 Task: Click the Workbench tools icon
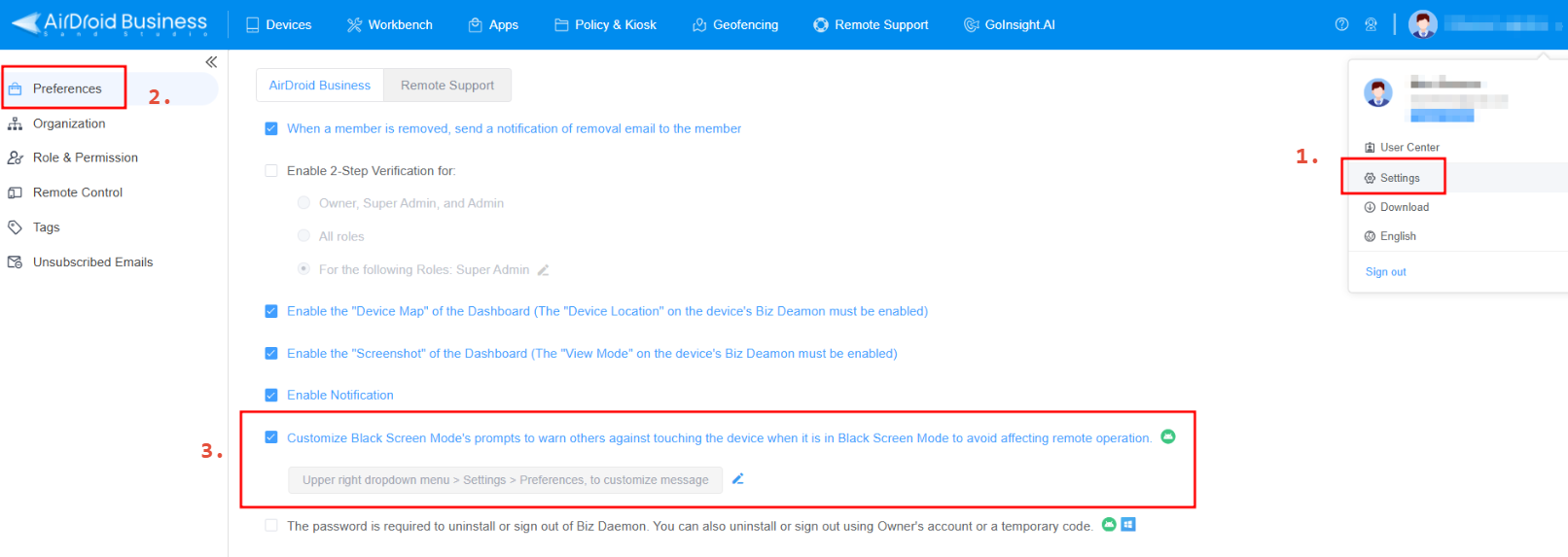tap(354, 24)
